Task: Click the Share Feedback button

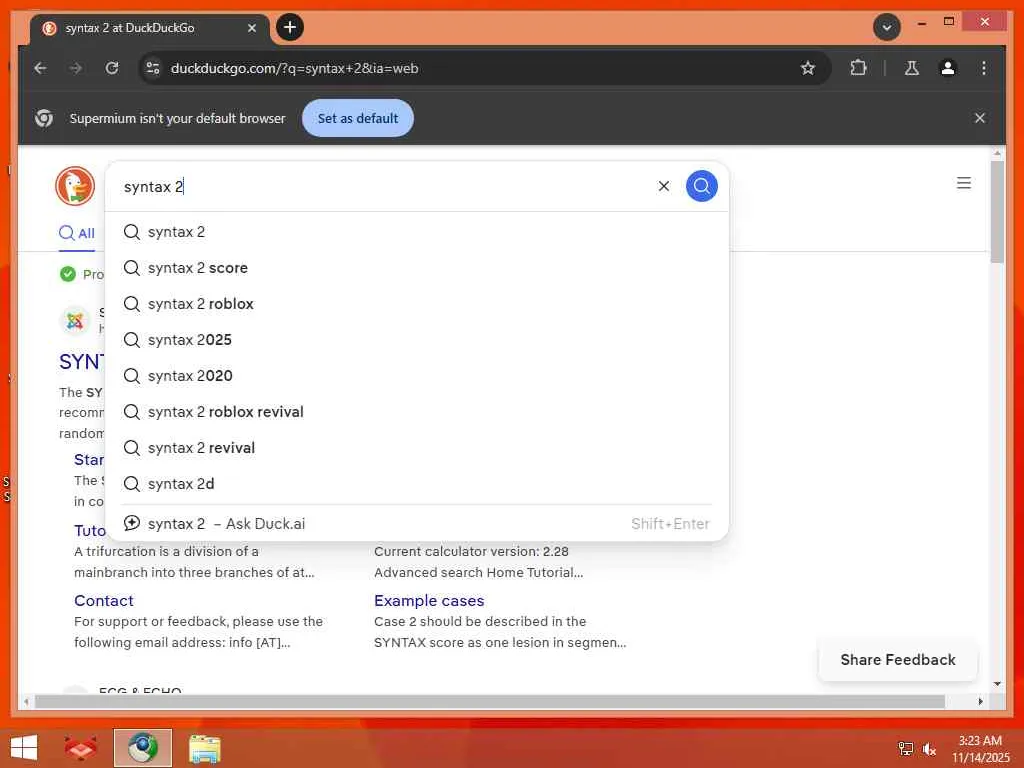Action: (898, 660)
